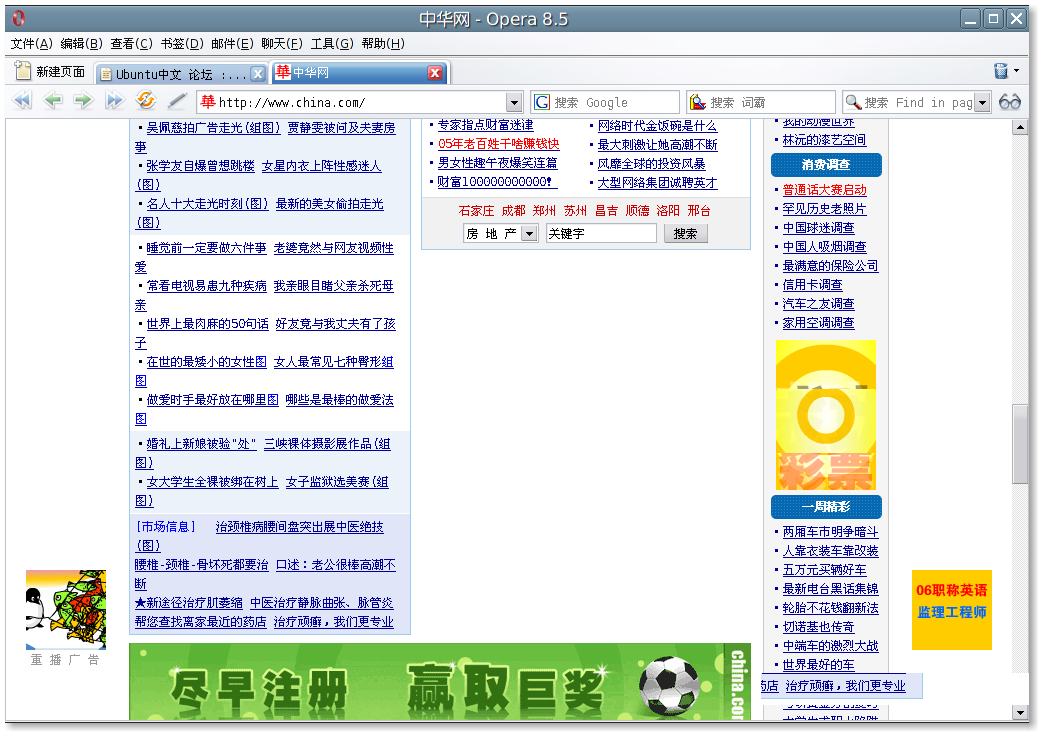Go back with the back arrow
Image resolution: width=1038 pixels, height=732 pixels.
click(52, 101)
